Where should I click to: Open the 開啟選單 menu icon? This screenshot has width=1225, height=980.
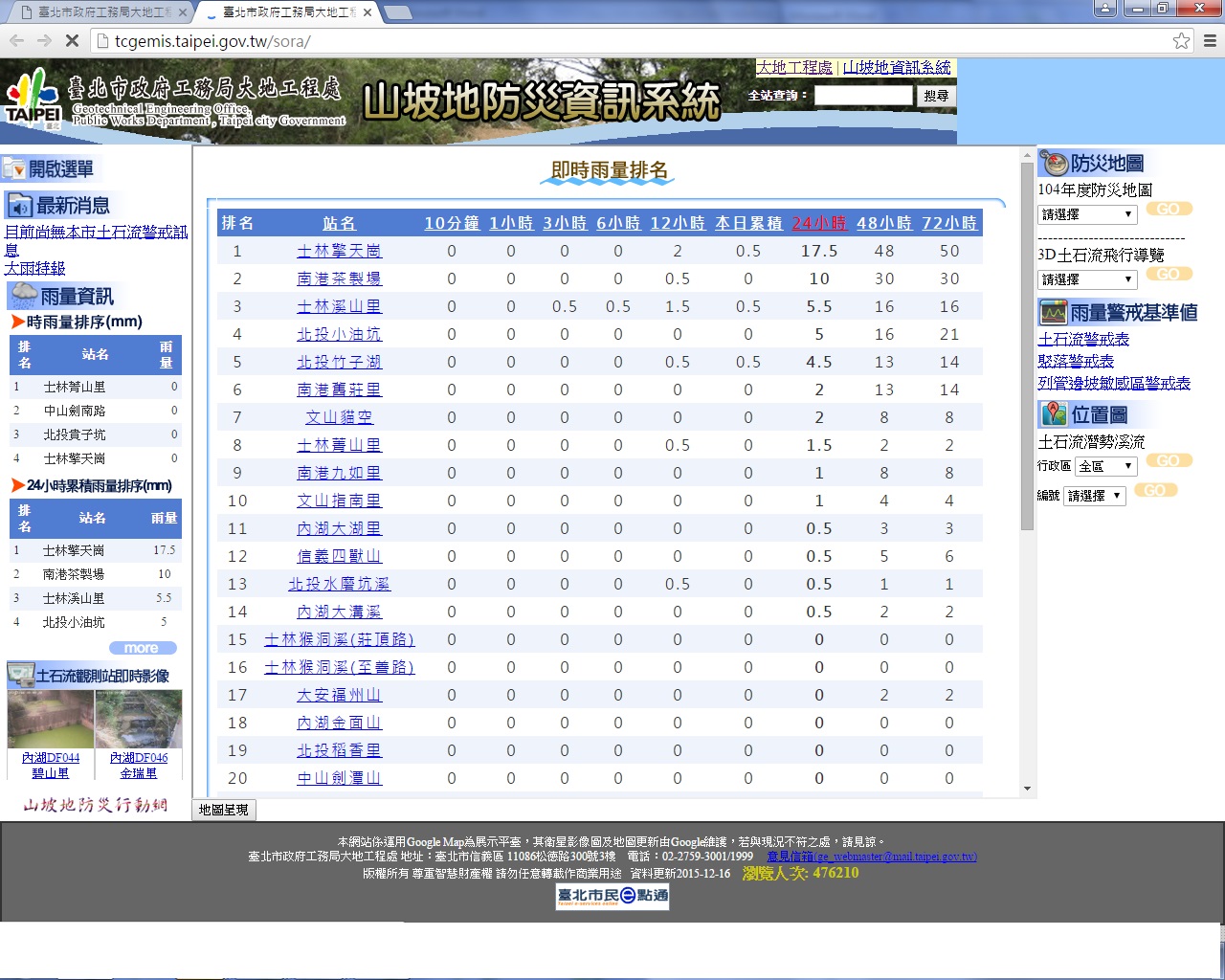click(14, 169)
